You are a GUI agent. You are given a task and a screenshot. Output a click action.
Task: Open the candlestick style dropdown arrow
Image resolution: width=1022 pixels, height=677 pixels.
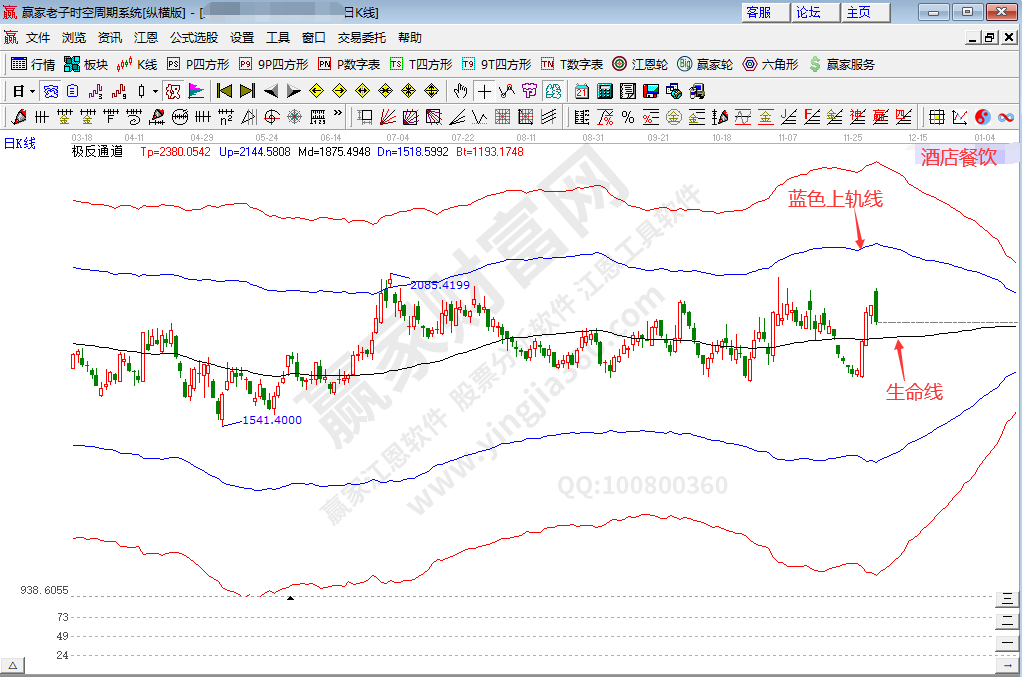click(x=155, y=91)
